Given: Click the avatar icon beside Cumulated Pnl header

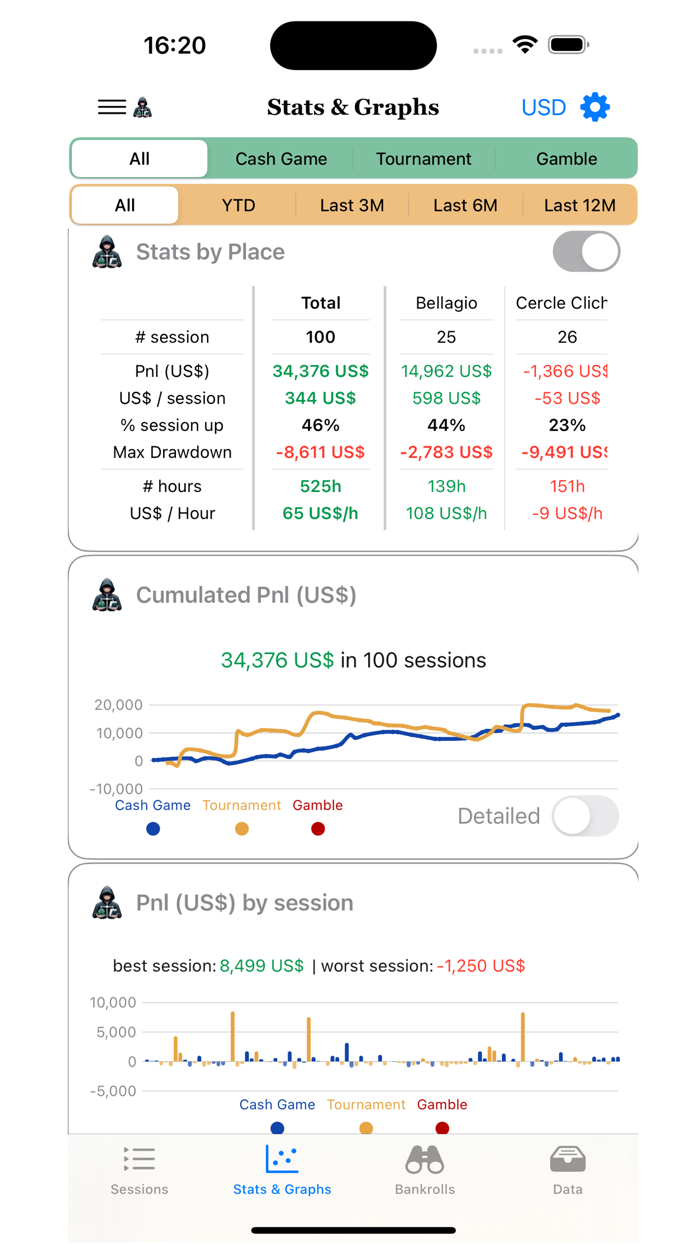Looking at the screenshot, I should [x=107, y=595].
